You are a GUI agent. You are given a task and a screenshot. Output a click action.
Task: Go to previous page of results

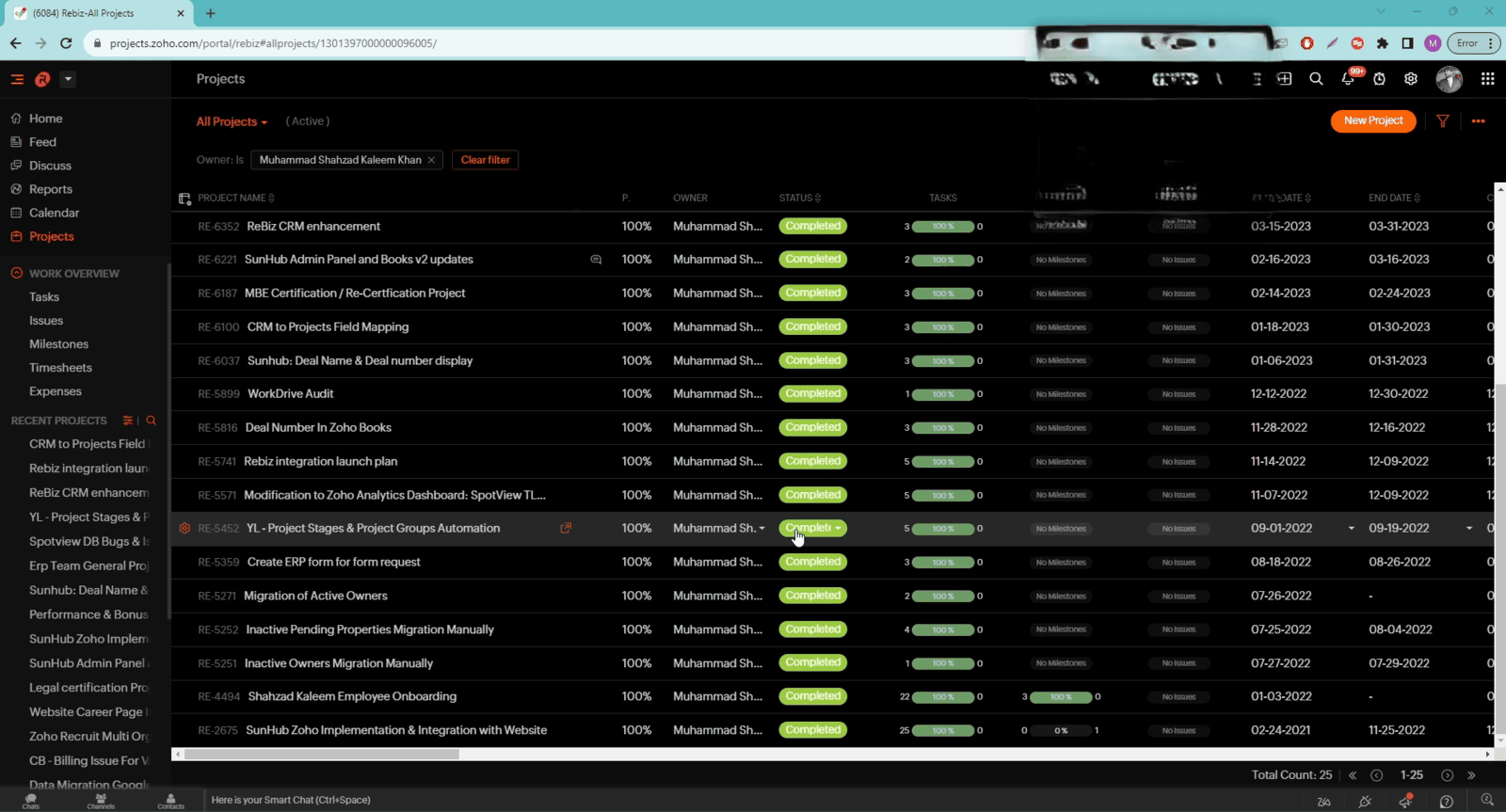pos(1376,775)
